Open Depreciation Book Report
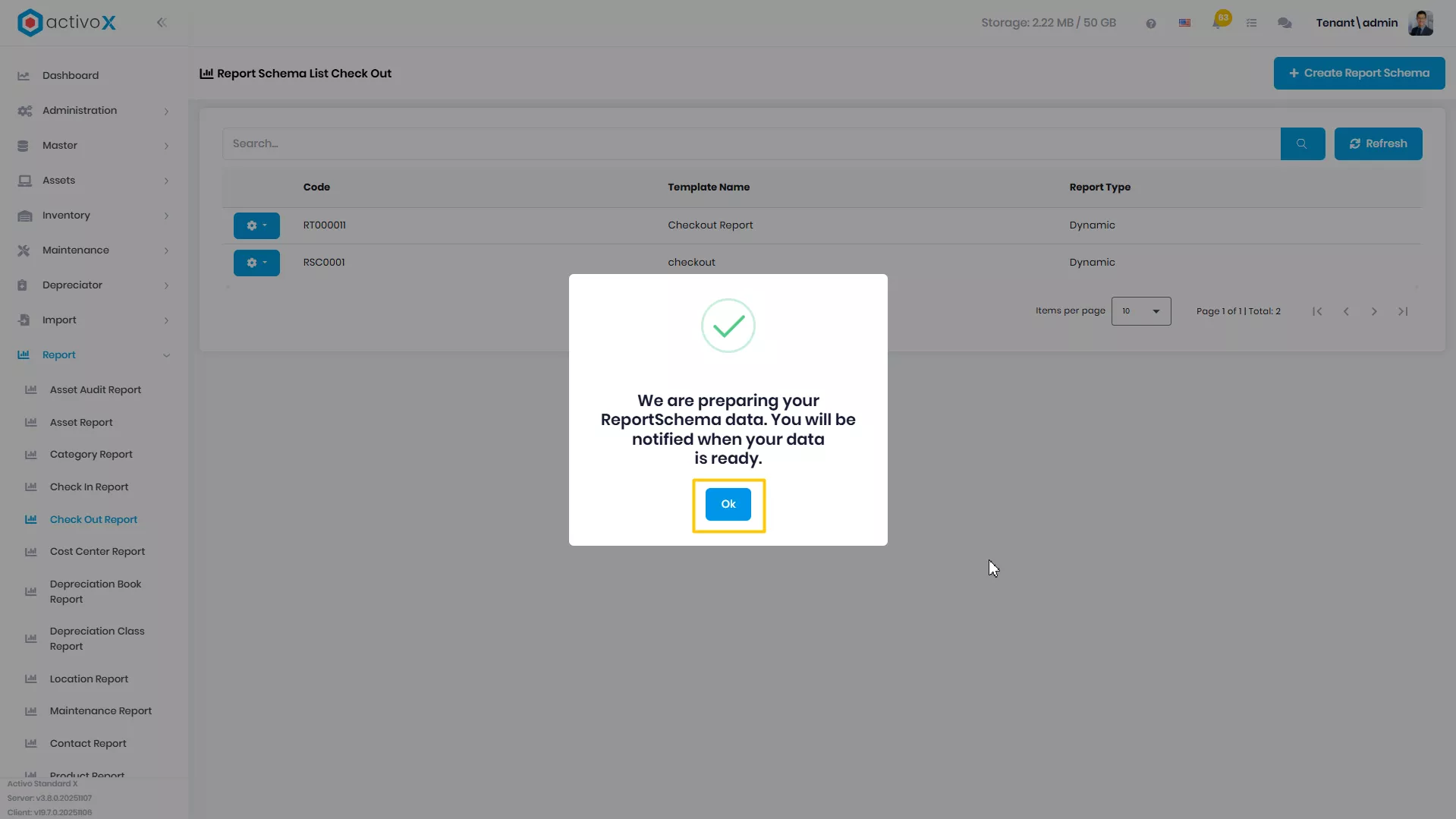Viewport: 1456px width, 819px height. [x=96, y=592]
